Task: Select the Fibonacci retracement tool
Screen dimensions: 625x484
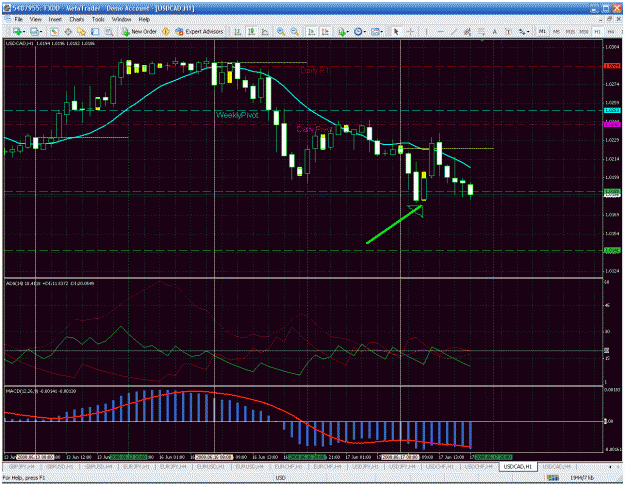Action: pos(481,31)
